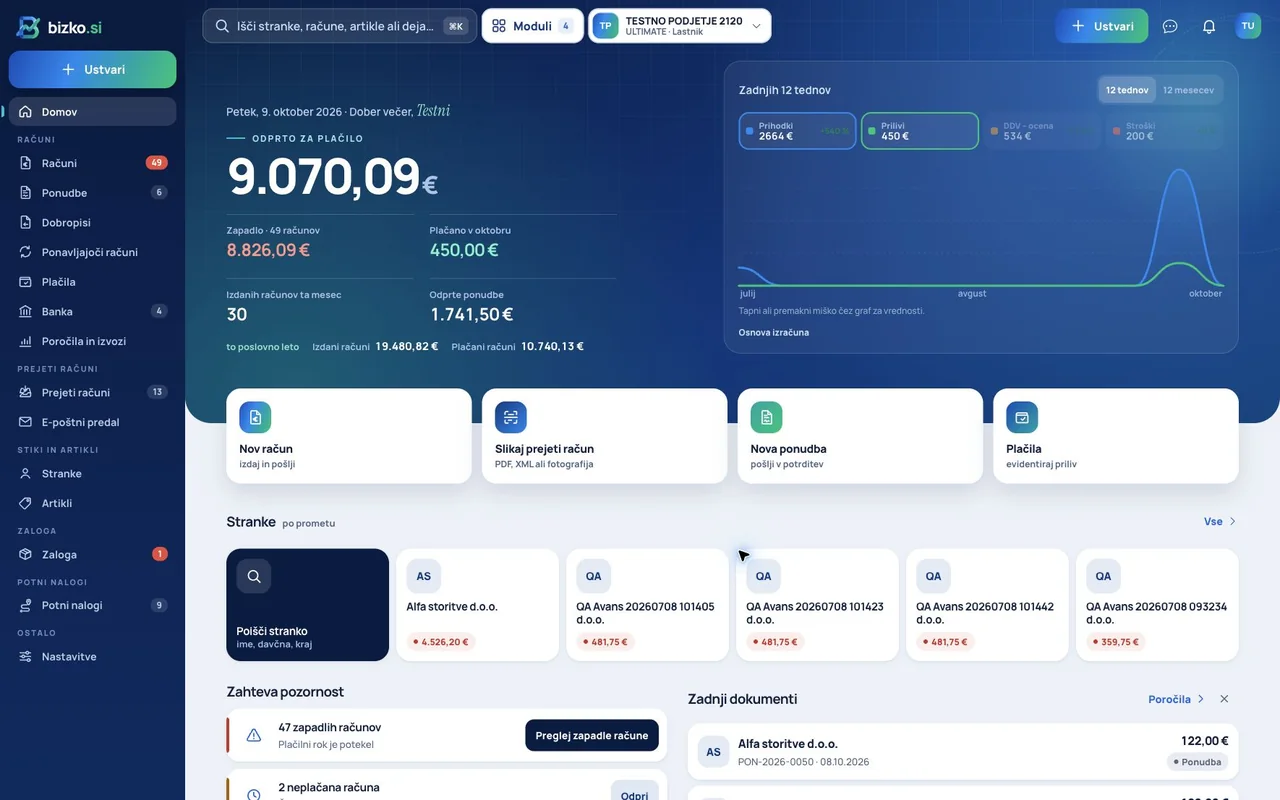This screenshot has width=1280, height=800.
Task: Open Ponudbe in the sidebar
Action: click(x=93, y=192)
